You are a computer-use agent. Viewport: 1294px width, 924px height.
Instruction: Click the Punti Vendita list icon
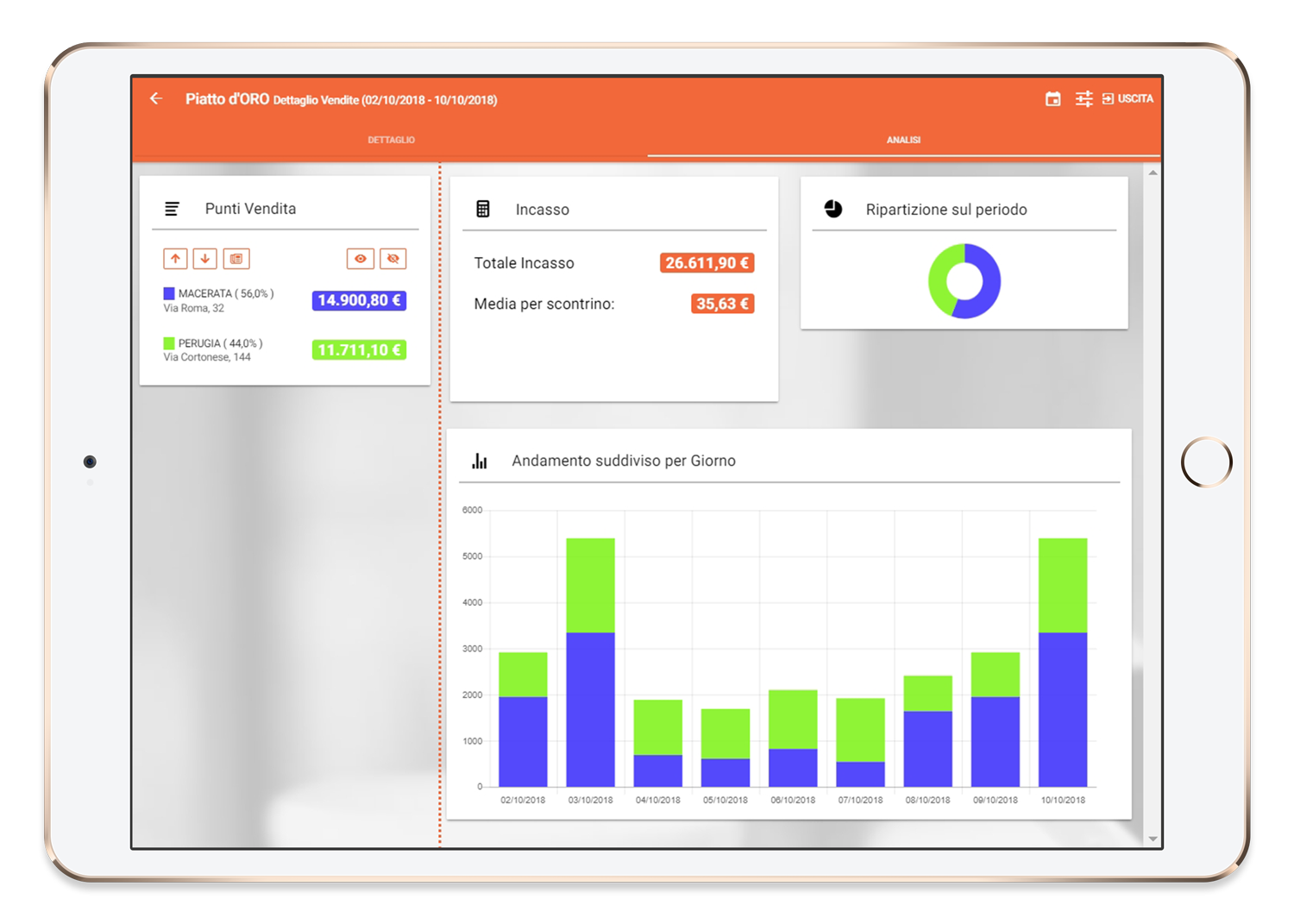click(172, 209)
